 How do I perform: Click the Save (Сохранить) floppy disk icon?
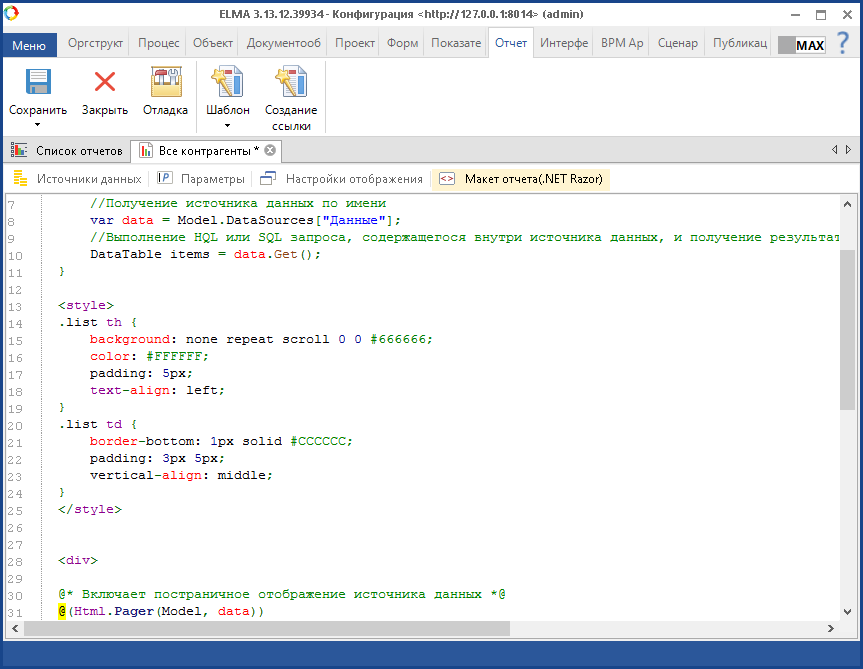[x=38, y=83]
